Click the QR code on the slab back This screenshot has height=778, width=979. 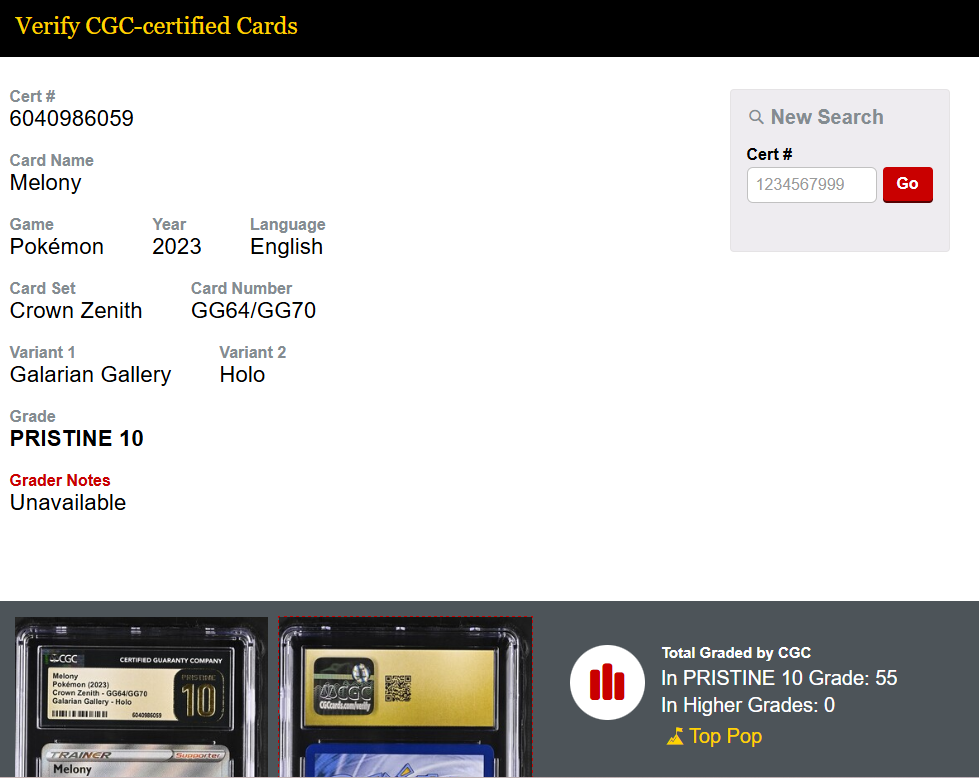click(x=398, y=688)
